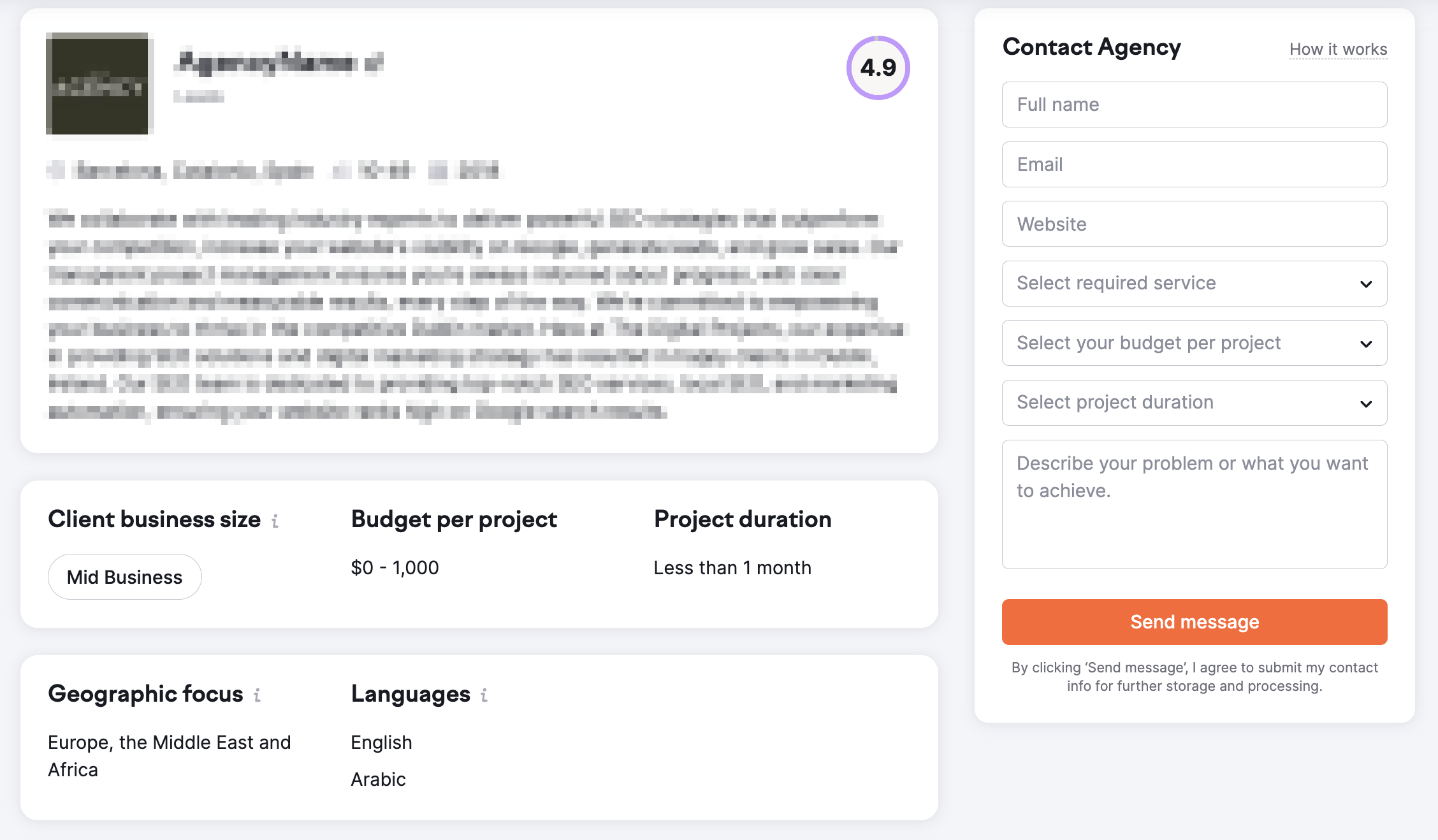Click the info icon next to Languages
The width and height of the screenshot is (1438, 840).
(484, 695)
